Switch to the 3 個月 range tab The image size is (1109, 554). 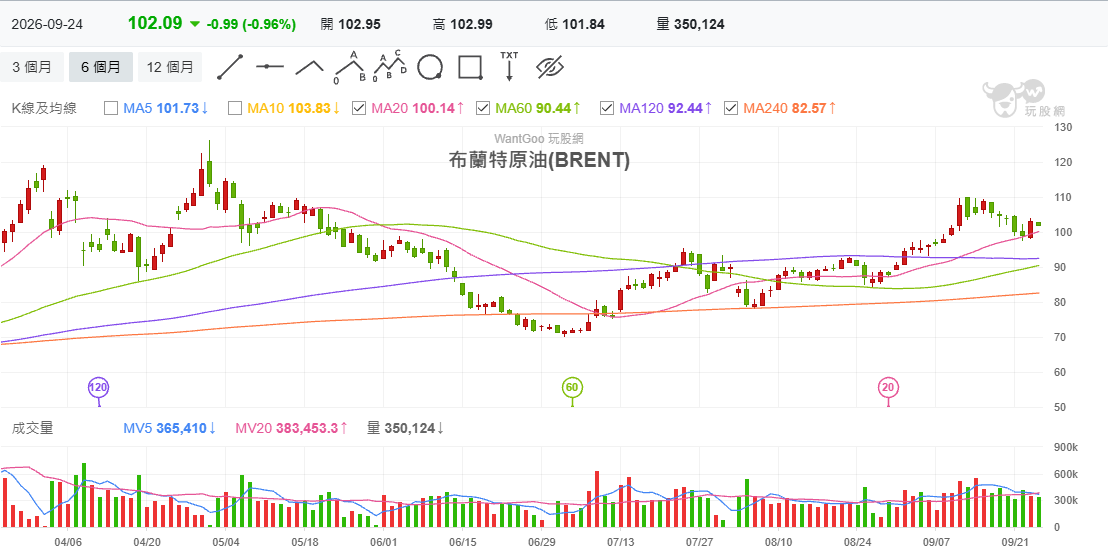tap(32, 67)
